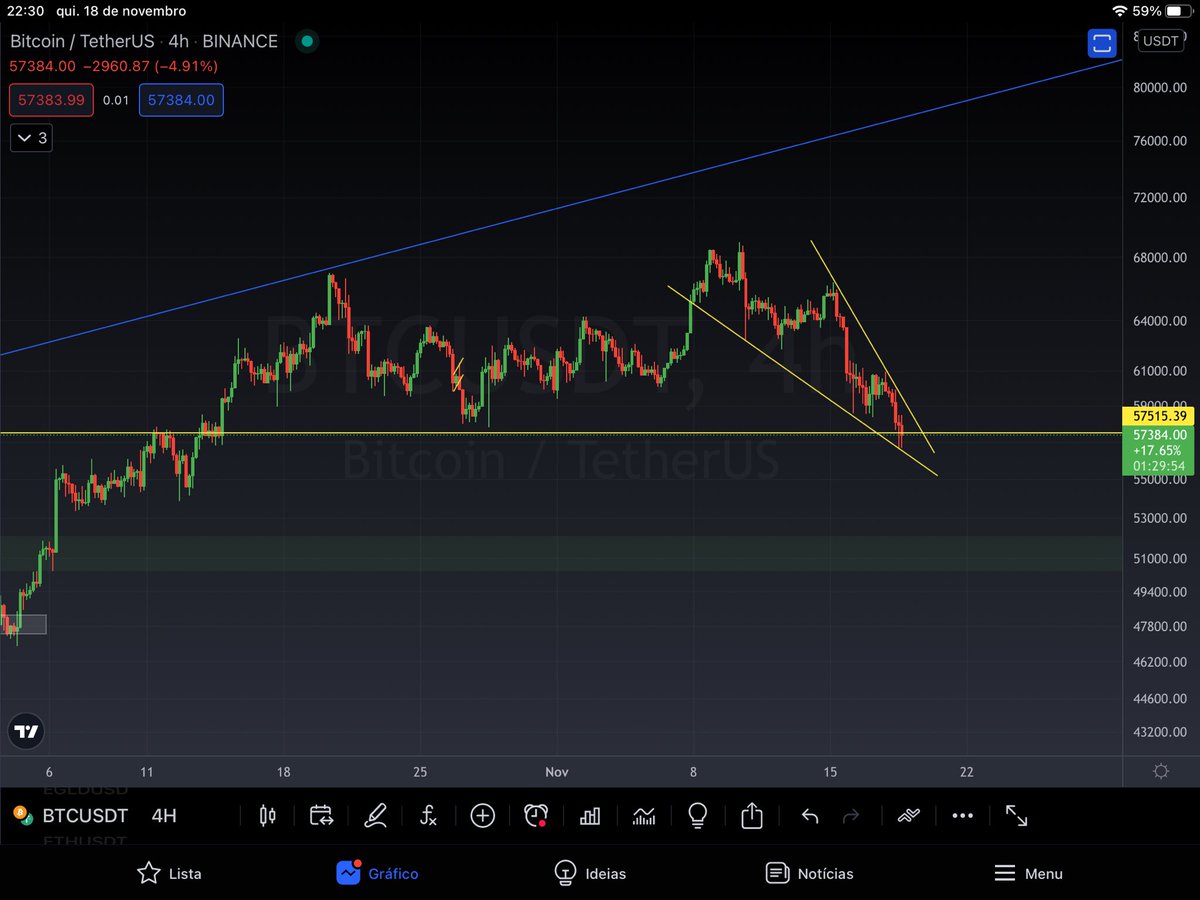Tap the 43200.00 price scale label
The height and width of the screenshot is (900, 1200).
point(1159,732)
